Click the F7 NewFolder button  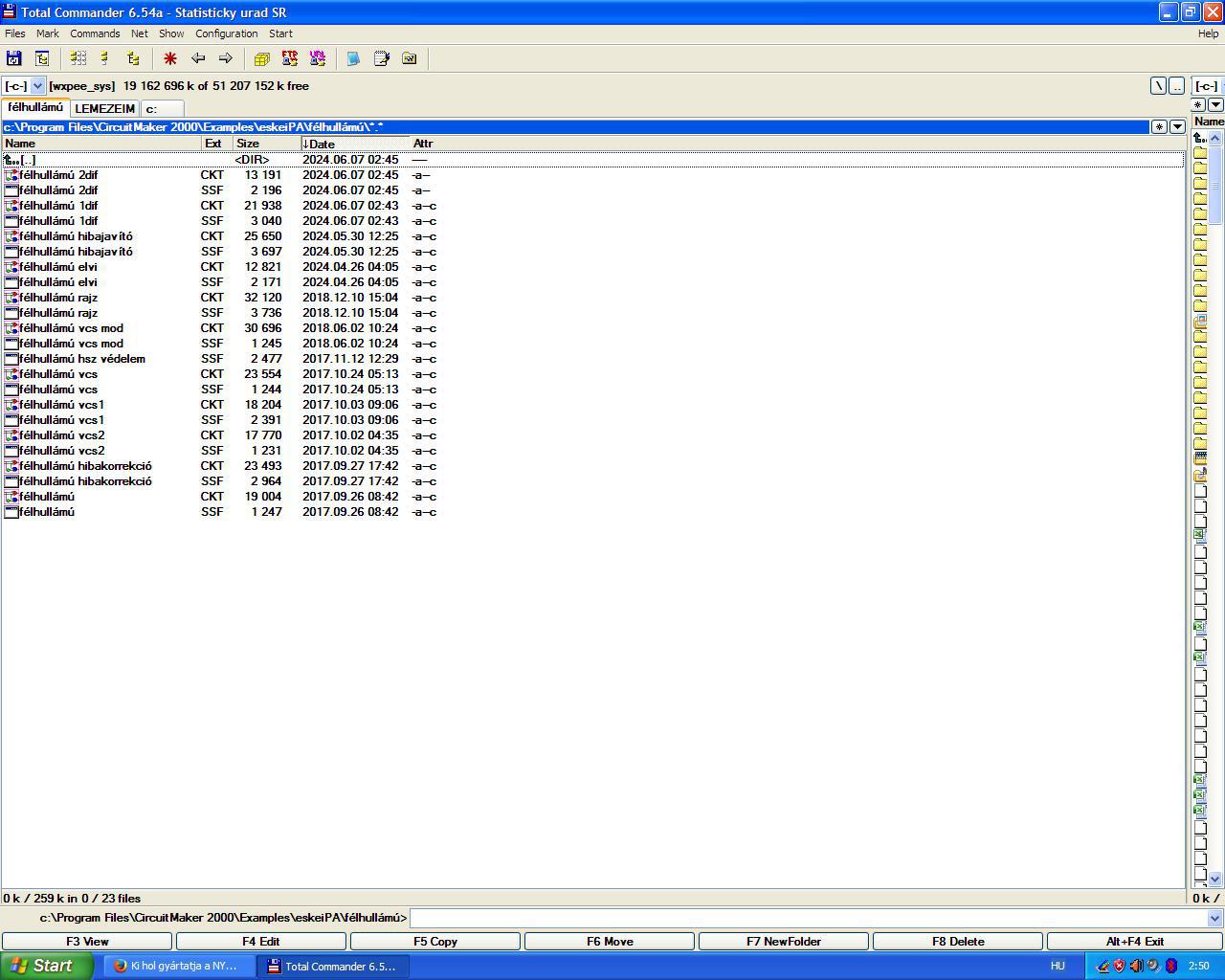(x=784, y=942)
